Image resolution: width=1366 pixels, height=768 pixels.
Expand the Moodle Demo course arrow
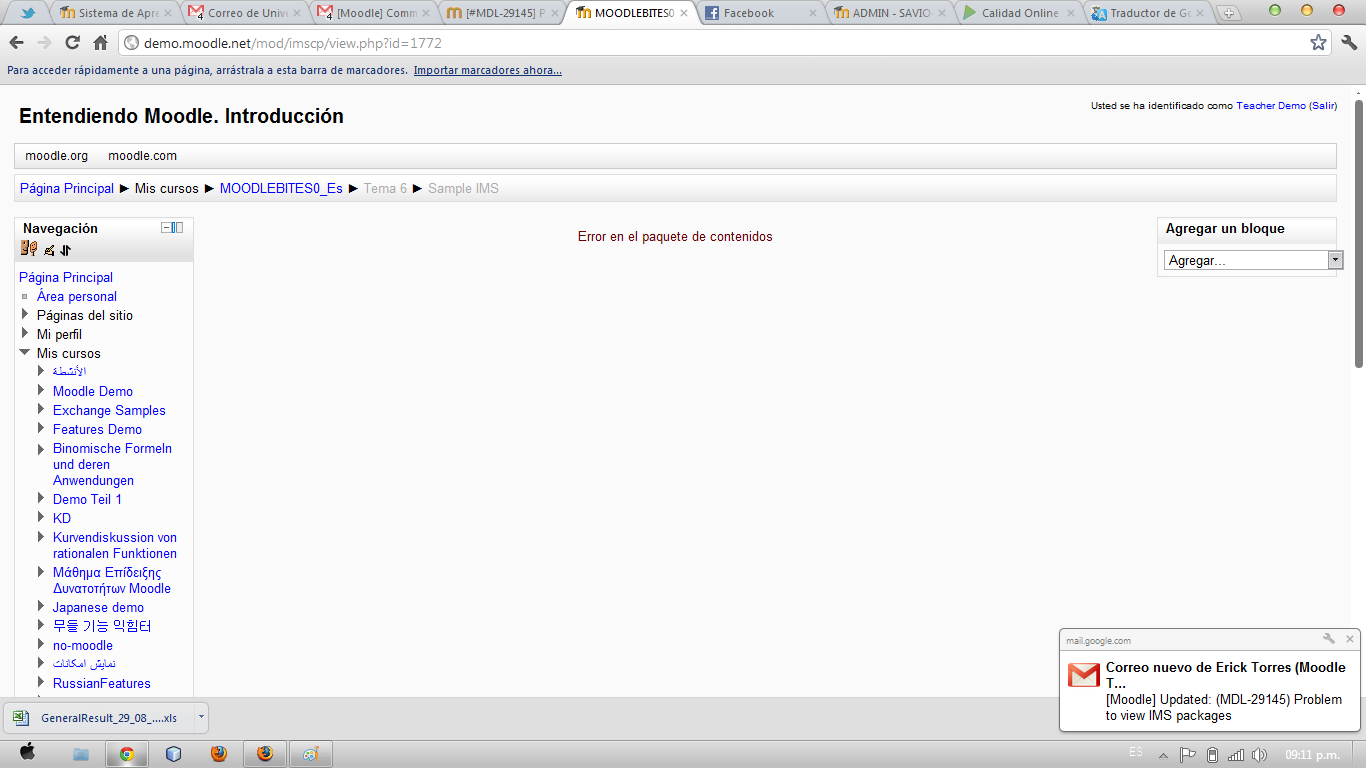coord(41,390)
